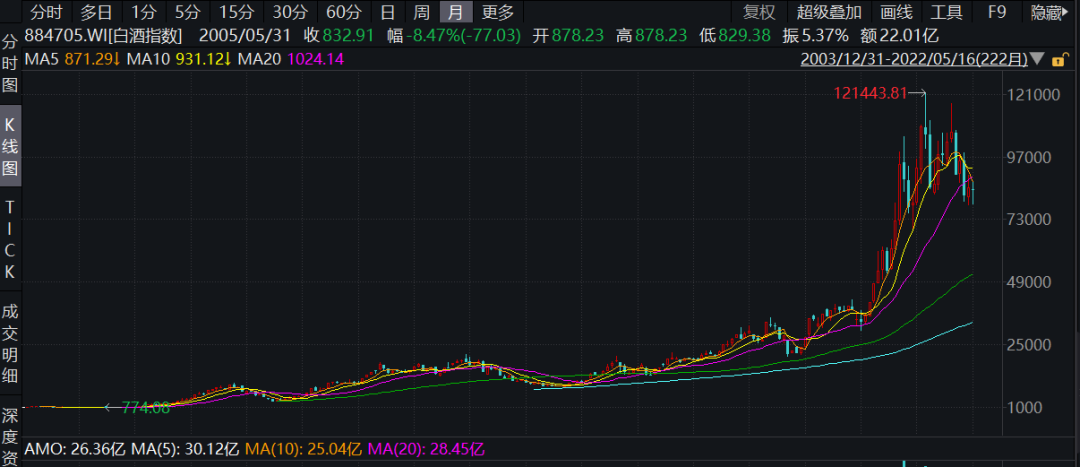1080x467 pixels.
Task: Open the date range dropdown triangle
Action: point(1039,61)
